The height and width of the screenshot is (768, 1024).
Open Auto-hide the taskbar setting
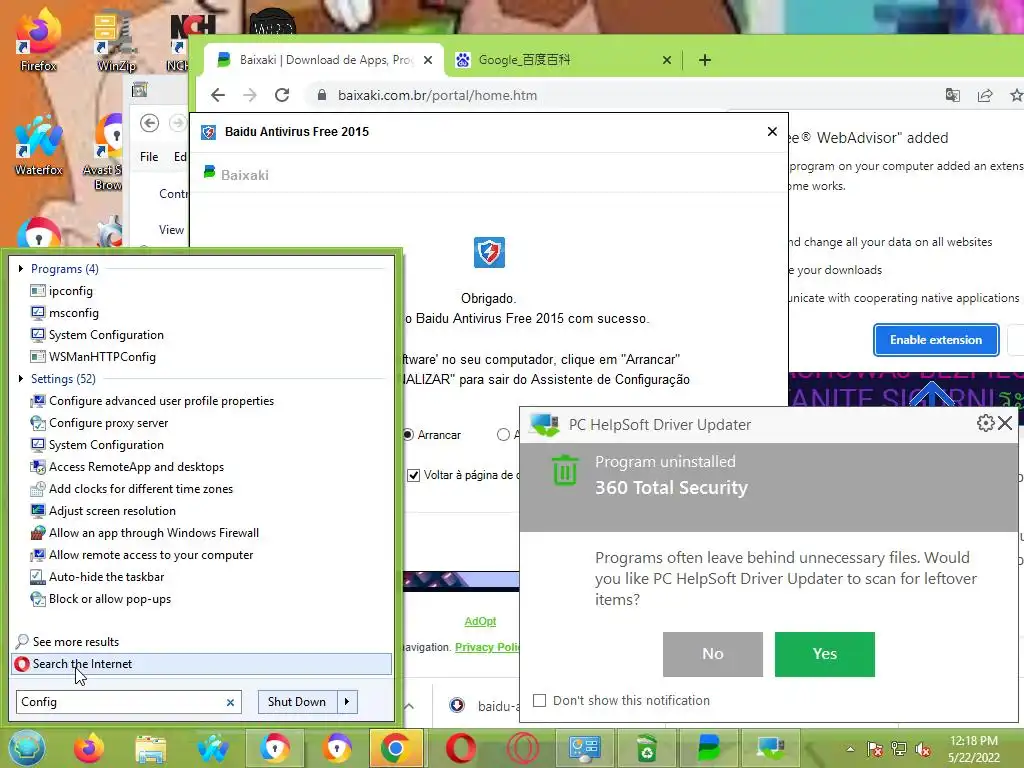click(x=106, y=577)
